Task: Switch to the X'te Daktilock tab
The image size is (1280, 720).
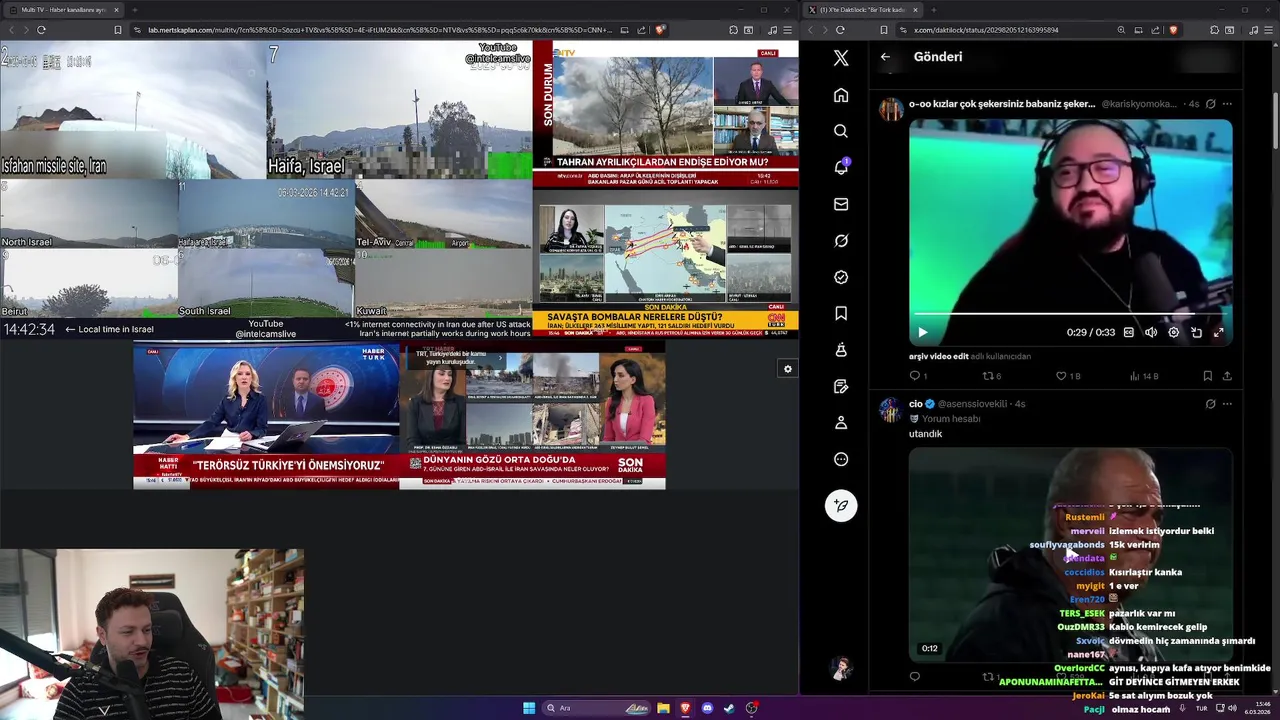Action: 863,10
